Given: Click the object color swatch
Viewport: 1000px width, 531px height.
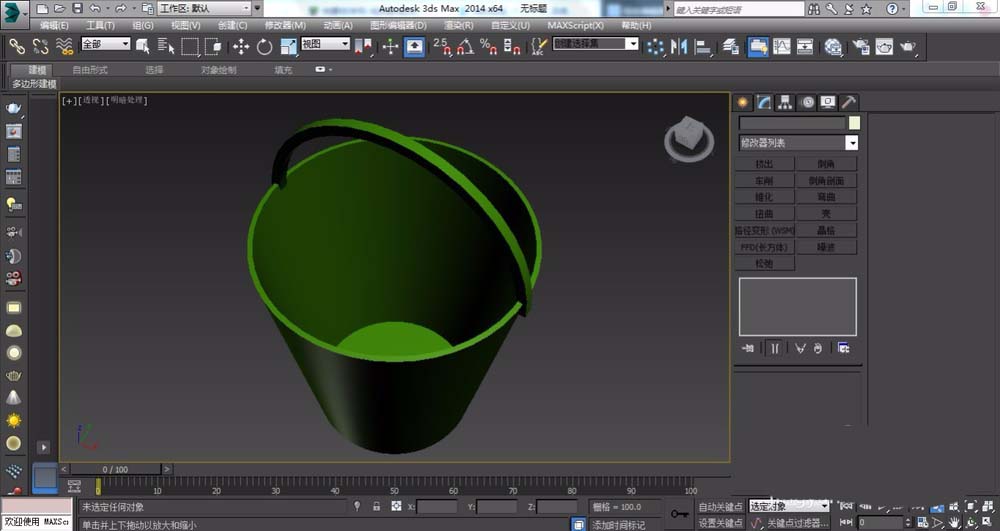Looking at the screenshot, I should click(x=853, y=123).
